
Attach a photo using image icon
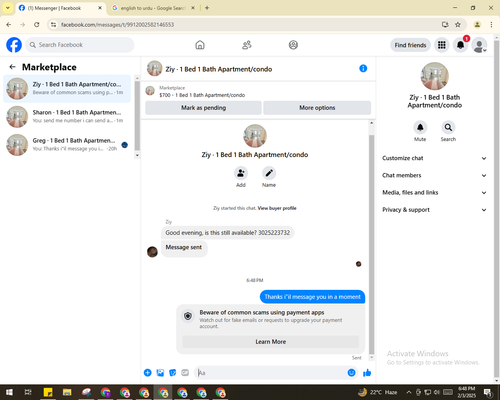pyautogui.click(x=160, y=373)
